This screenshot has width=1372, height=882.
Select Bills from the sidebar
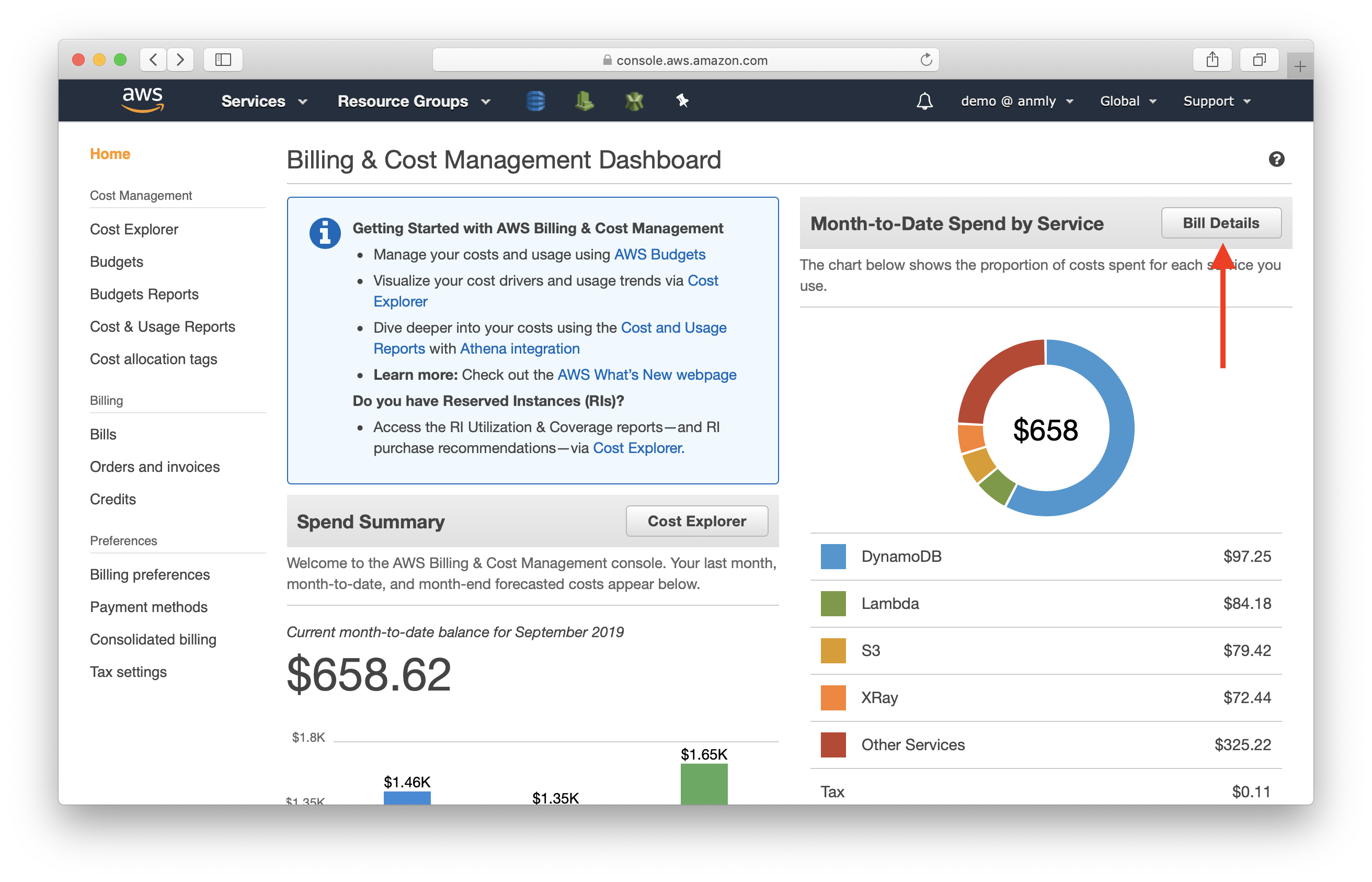pos(103,434)
